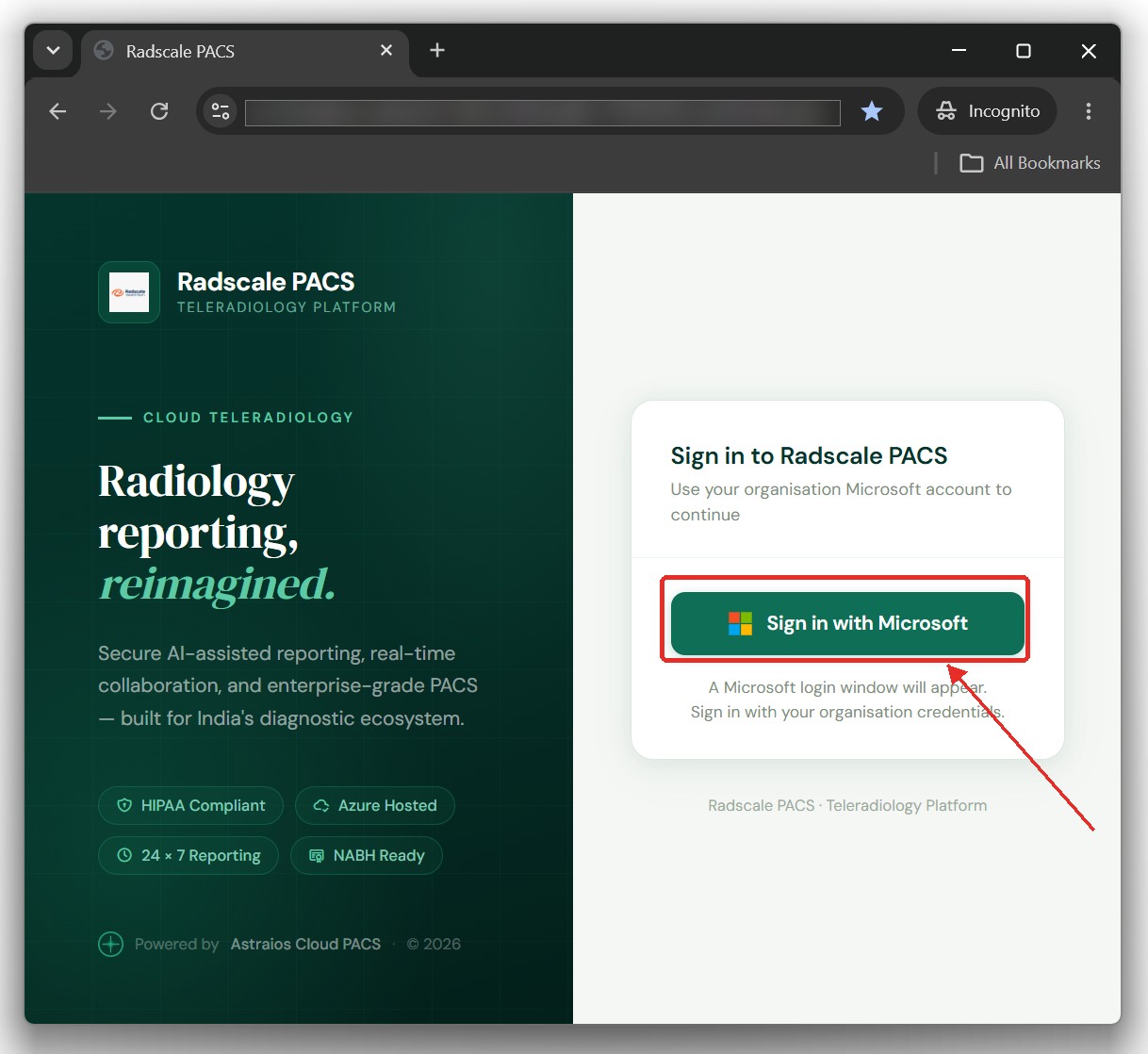Click the Sign in to Radscale PACS heading
This screenshot has height=1054, width=1148.
tap(809, 456)
